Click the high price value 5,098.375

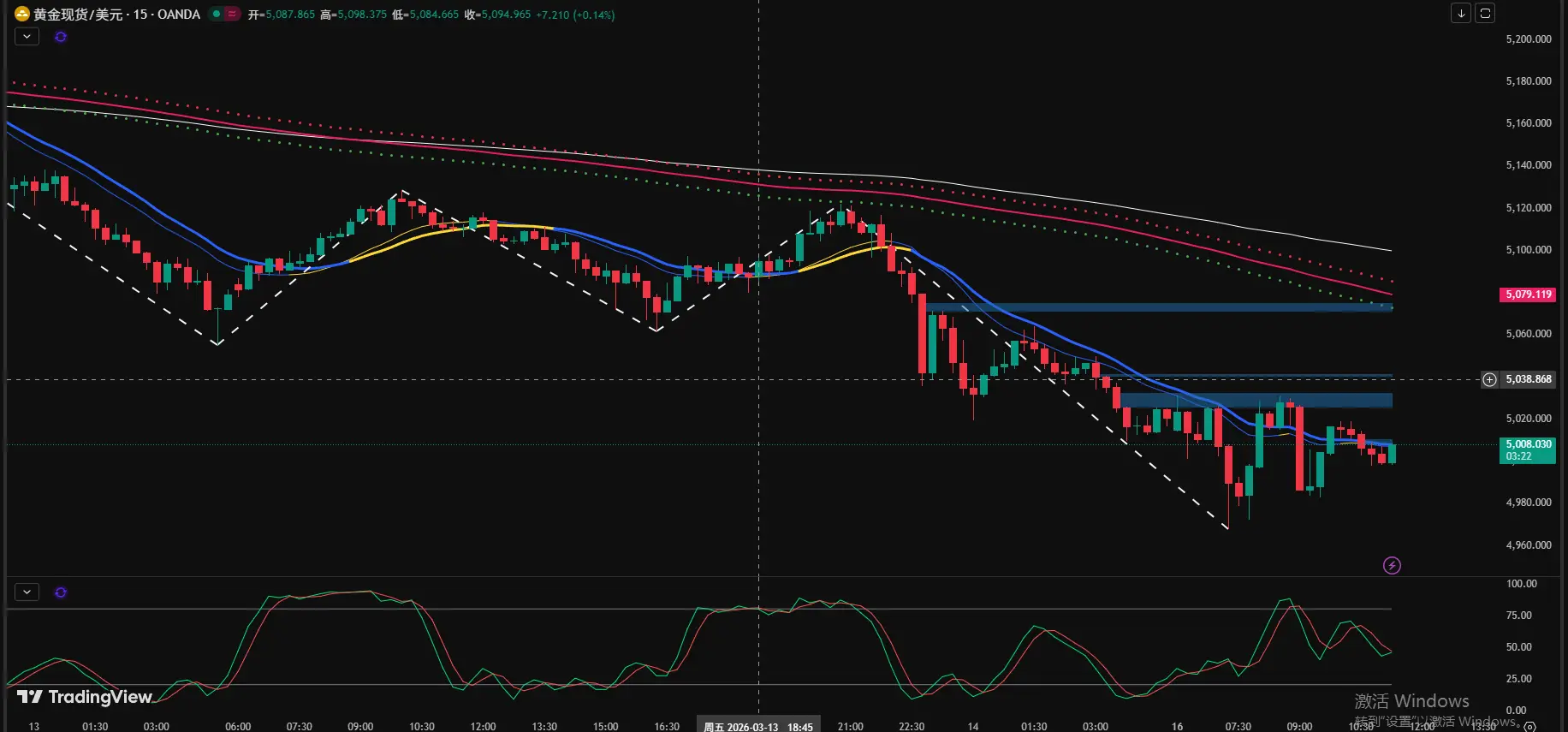pos(362,15)
